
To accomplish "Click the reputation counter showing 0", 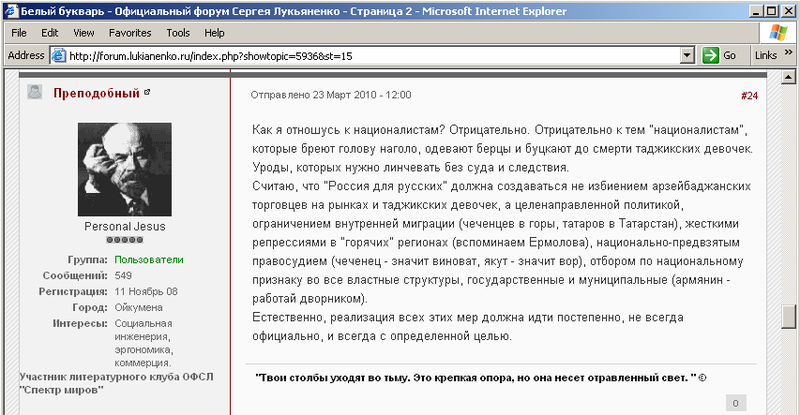I will 736,403.
